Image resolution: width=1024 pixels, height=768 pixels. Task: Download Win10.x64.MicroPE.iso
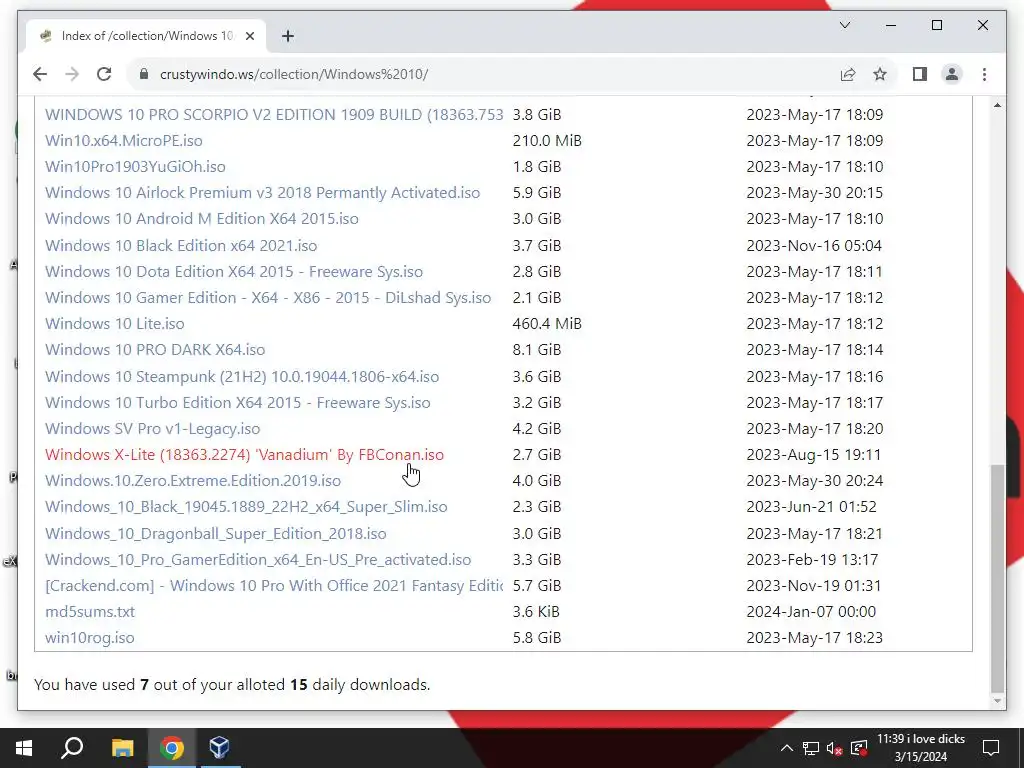click(x=123, y=140)
